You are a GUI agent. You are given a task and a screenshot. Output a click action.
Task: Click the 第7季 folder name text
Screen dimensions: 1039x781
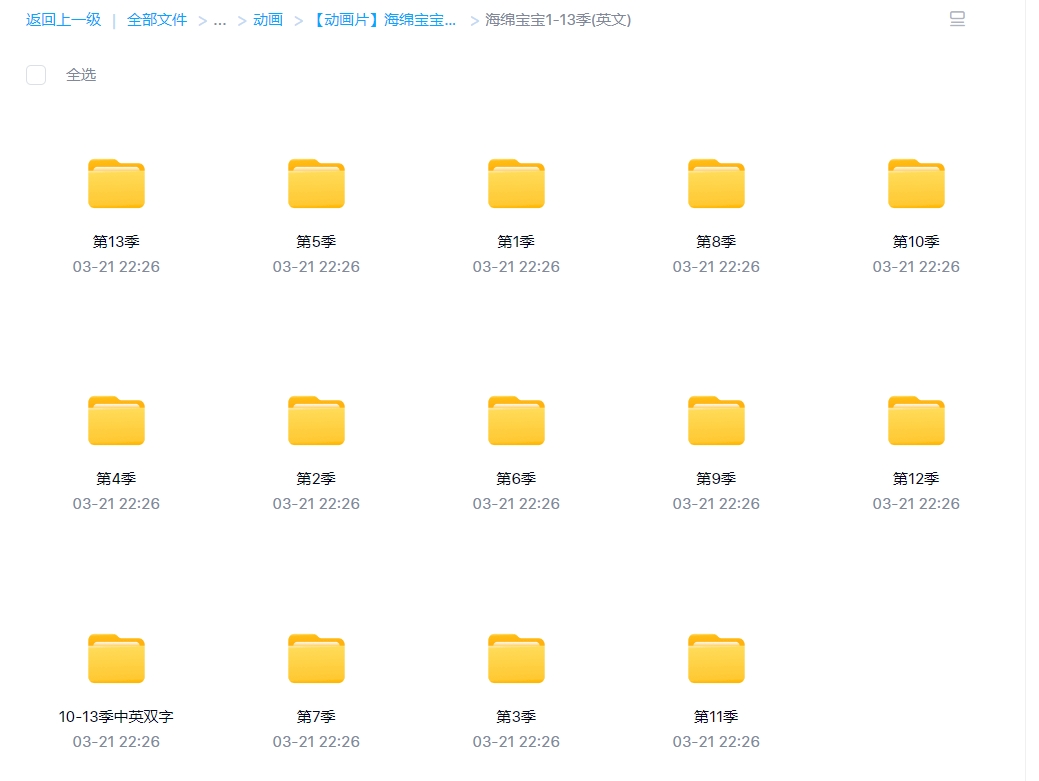[316, 717]
